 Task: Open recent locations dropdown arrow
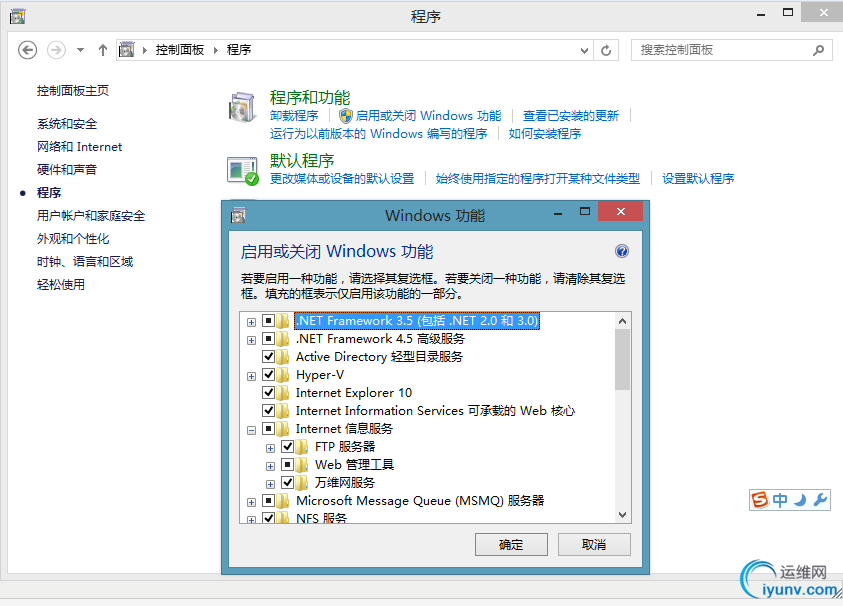click(x=80, y=50)
